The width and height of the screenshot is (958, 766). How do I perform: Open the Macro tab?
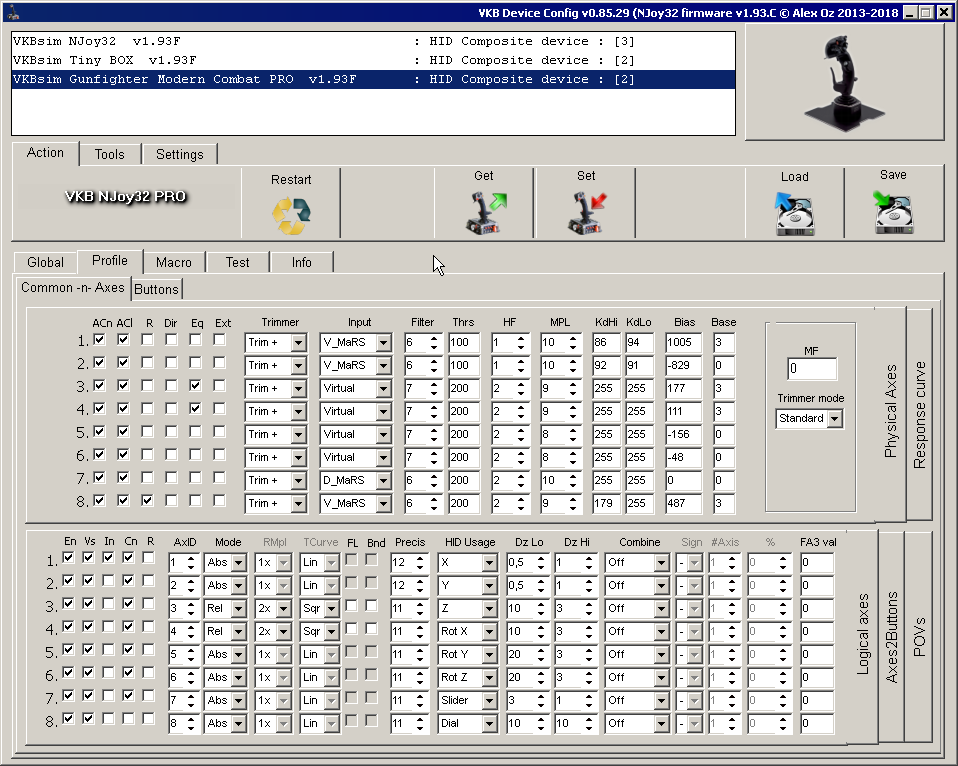tap(174, 263)
